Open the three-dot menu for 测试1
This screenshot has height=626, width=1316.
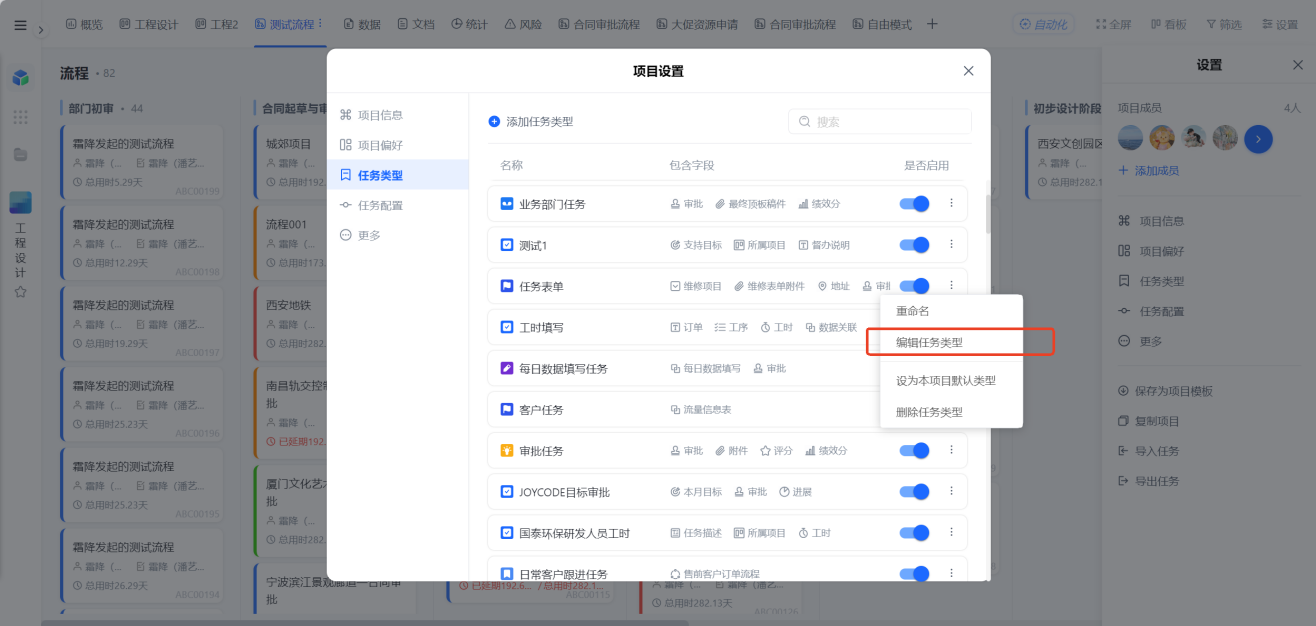coord(951,244)
